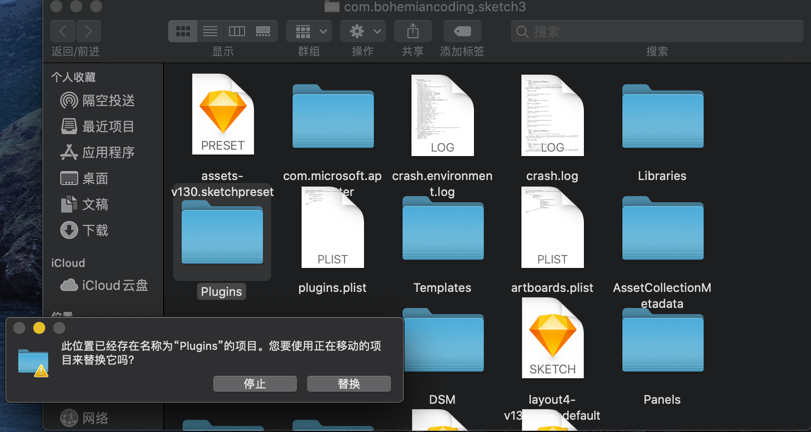
Task: Switch to gallery view mode
Action: pyautogui.click(x=264, y=32)
